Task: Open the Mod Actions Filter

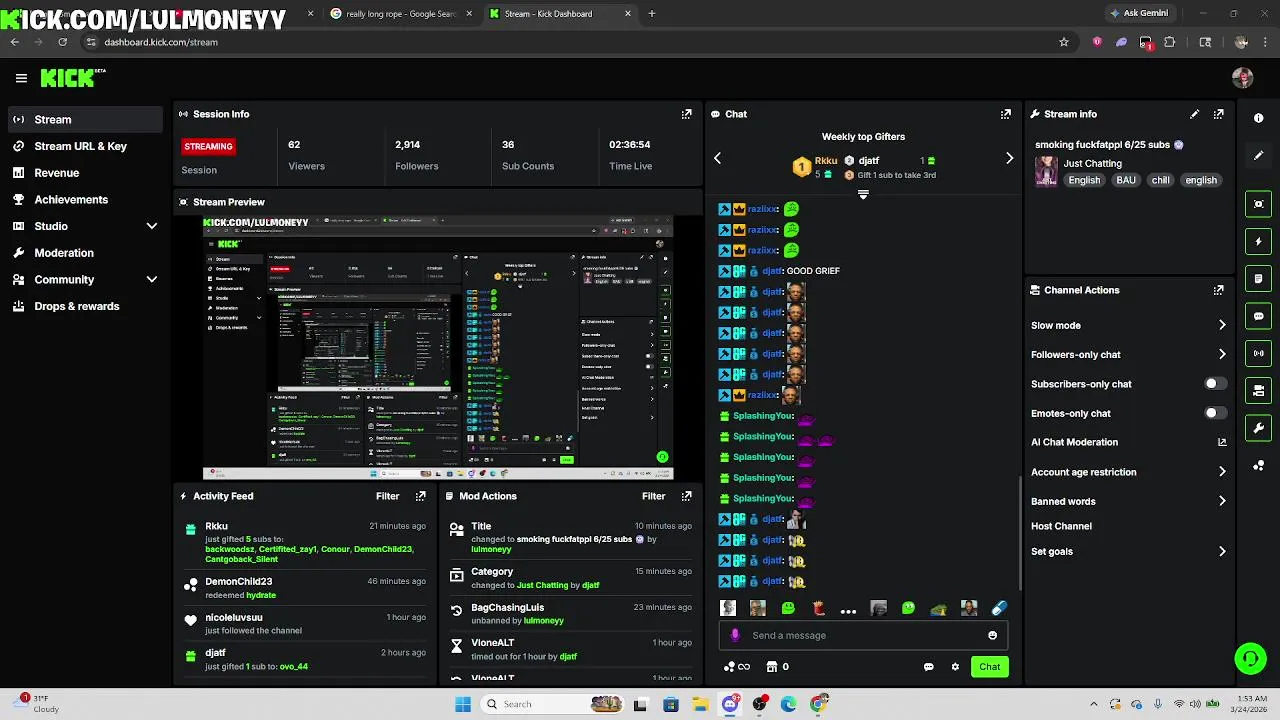Action: 653,496
